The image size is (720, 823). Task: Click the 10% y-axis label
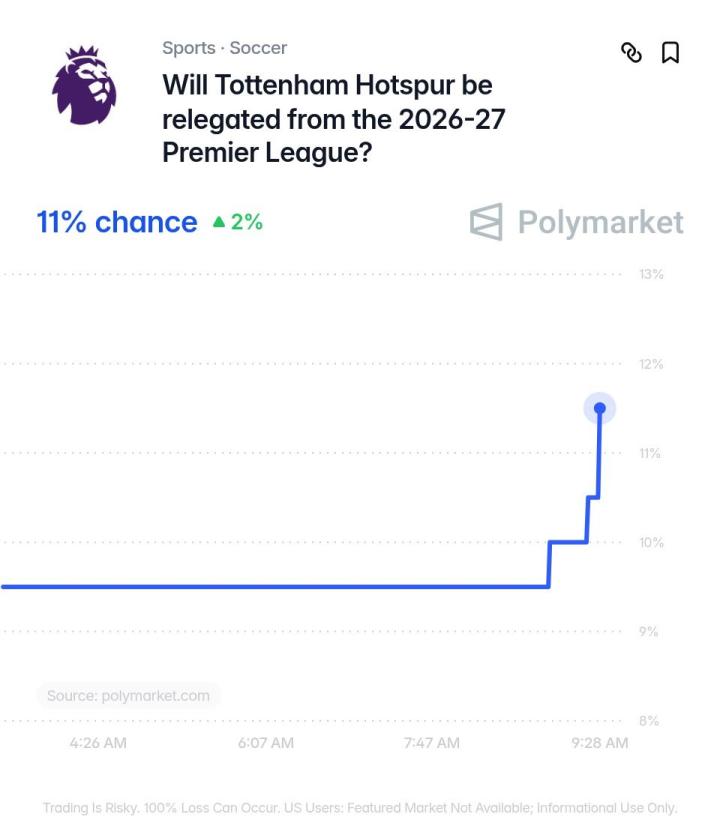pos(651,542)
